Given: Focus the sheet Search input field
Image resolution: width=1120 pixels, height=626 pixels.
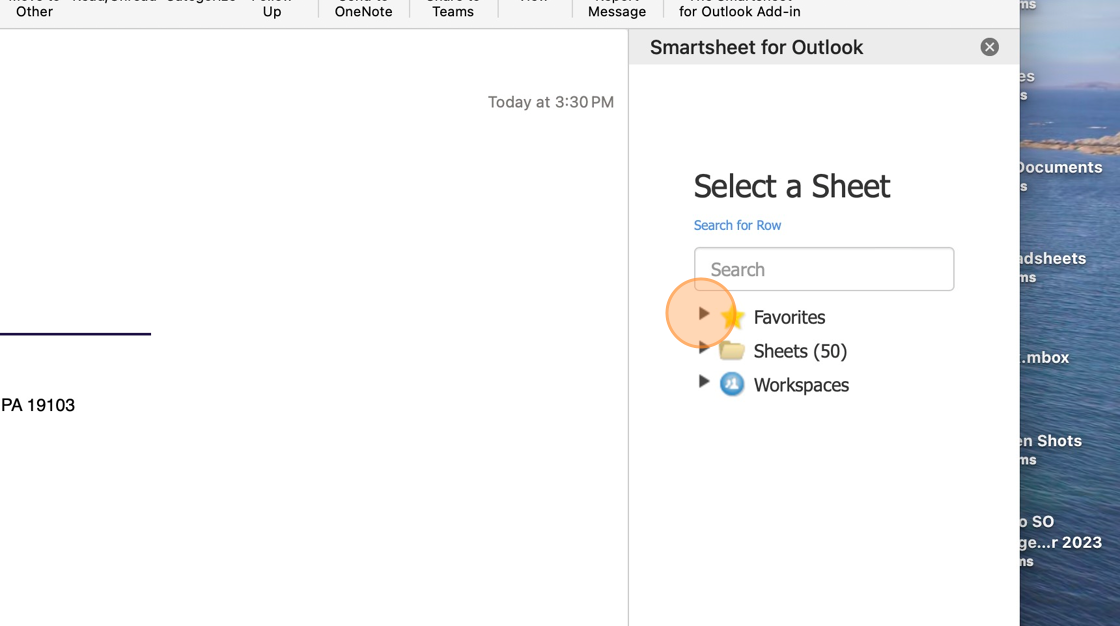Looking at the screenshot, I should tap(824, 269).
